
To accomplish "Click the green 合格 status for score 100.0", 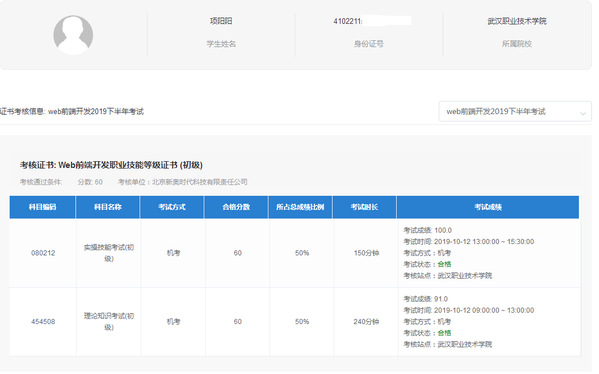I will pos(444,264).
